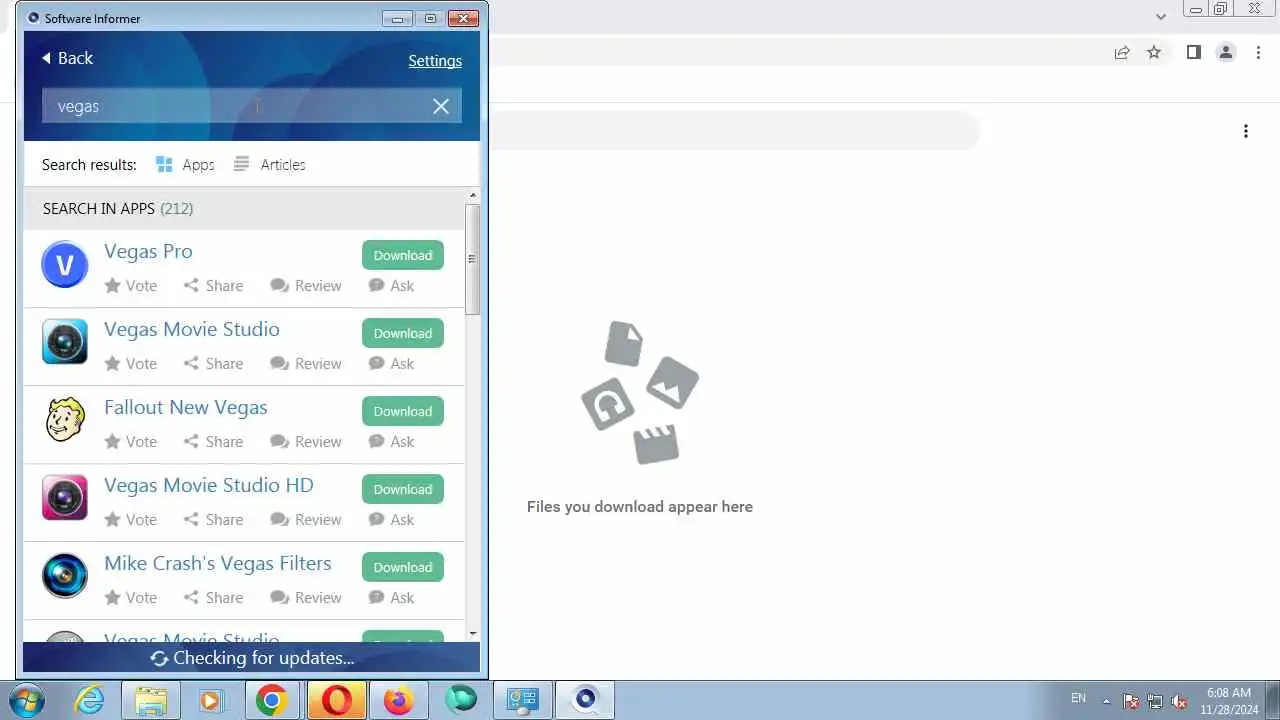1280x720 pixels.
Task: Vote for Vegas Movie Studio HD
Action: (x=131, y=520)
